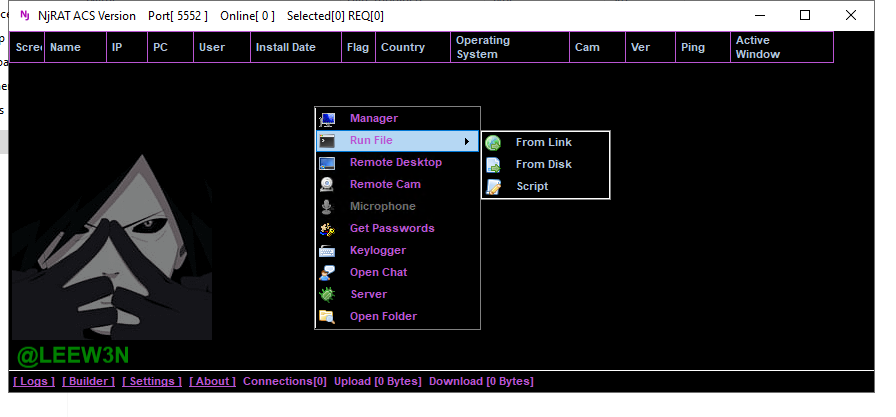
Task: Open the [Builder] link
Action: point(88,381)
